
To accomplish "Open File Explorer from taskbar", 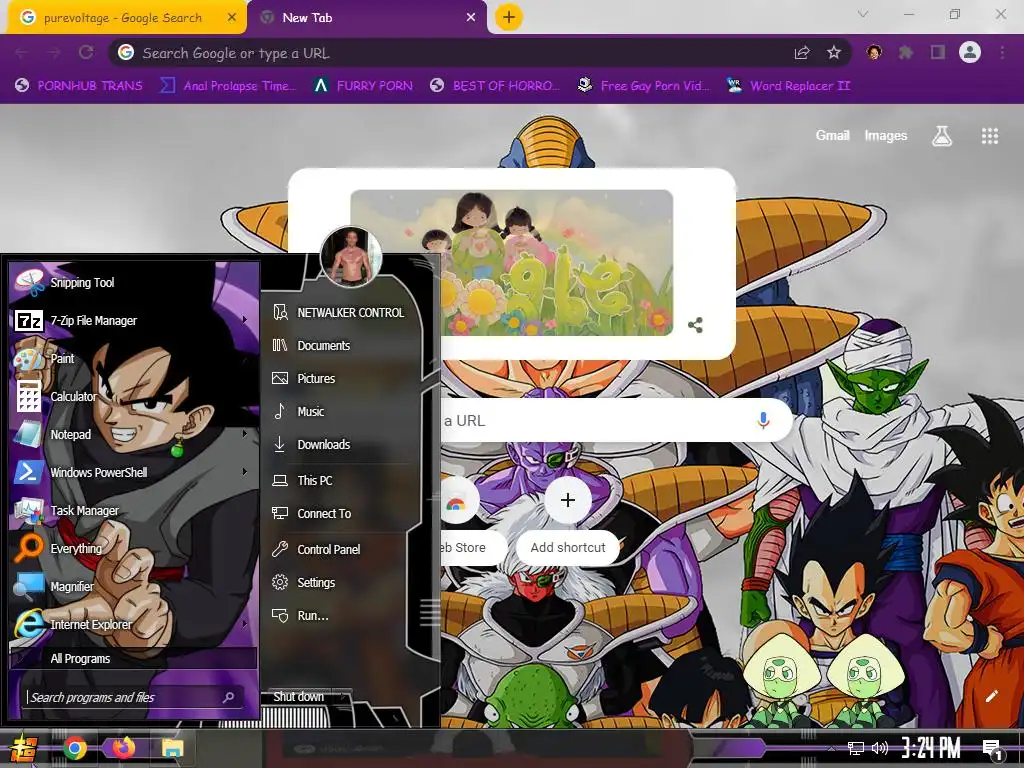I will coord(172,748).
